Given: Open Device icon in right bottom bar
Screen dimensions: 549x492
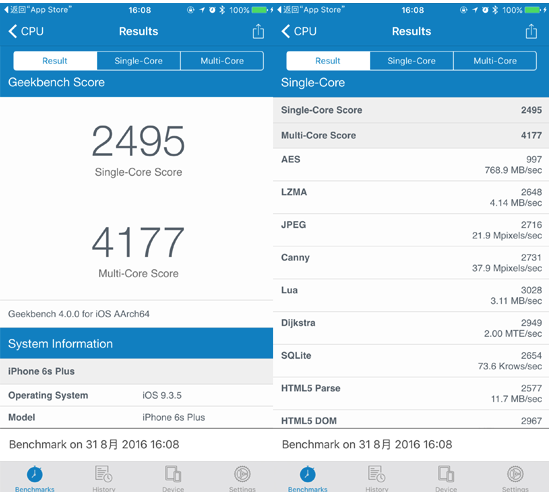Looking at the screenshot, I should tap(446, 474).
